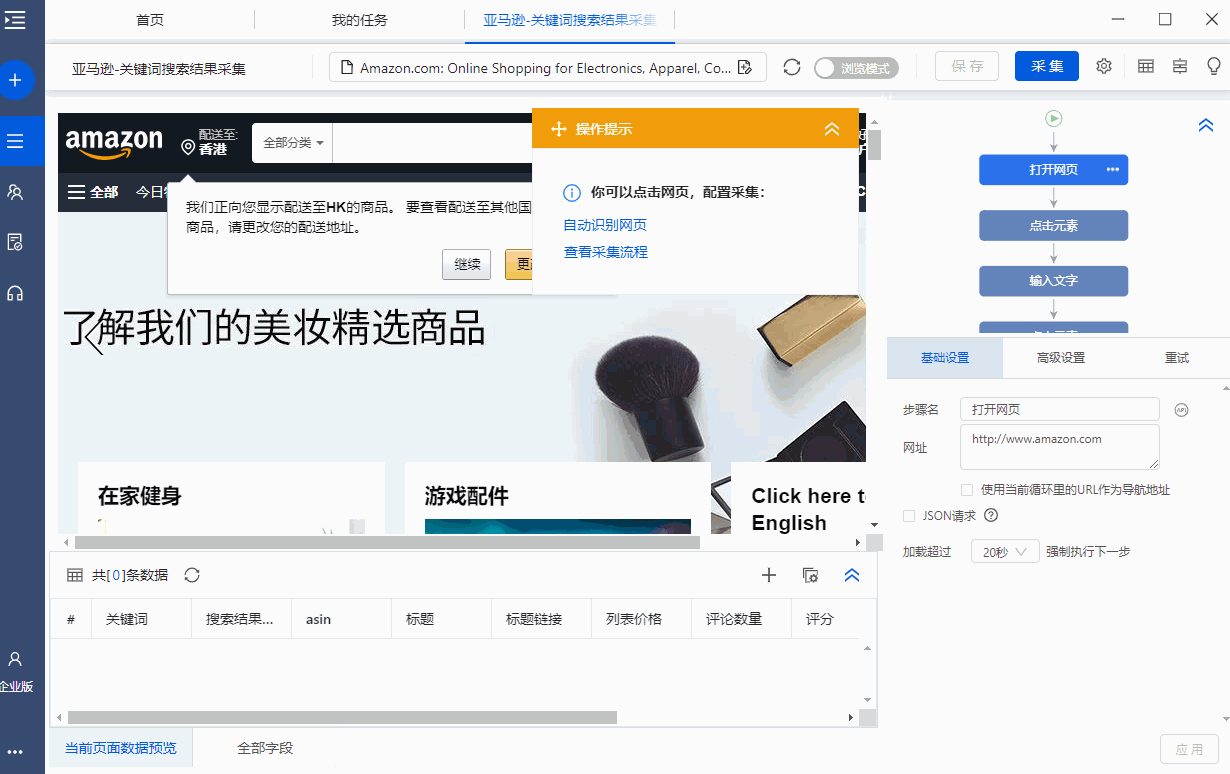Toggle the 浏览模式 browse mode switch
The image size is (1230, 774).
(x=856, y=68)
